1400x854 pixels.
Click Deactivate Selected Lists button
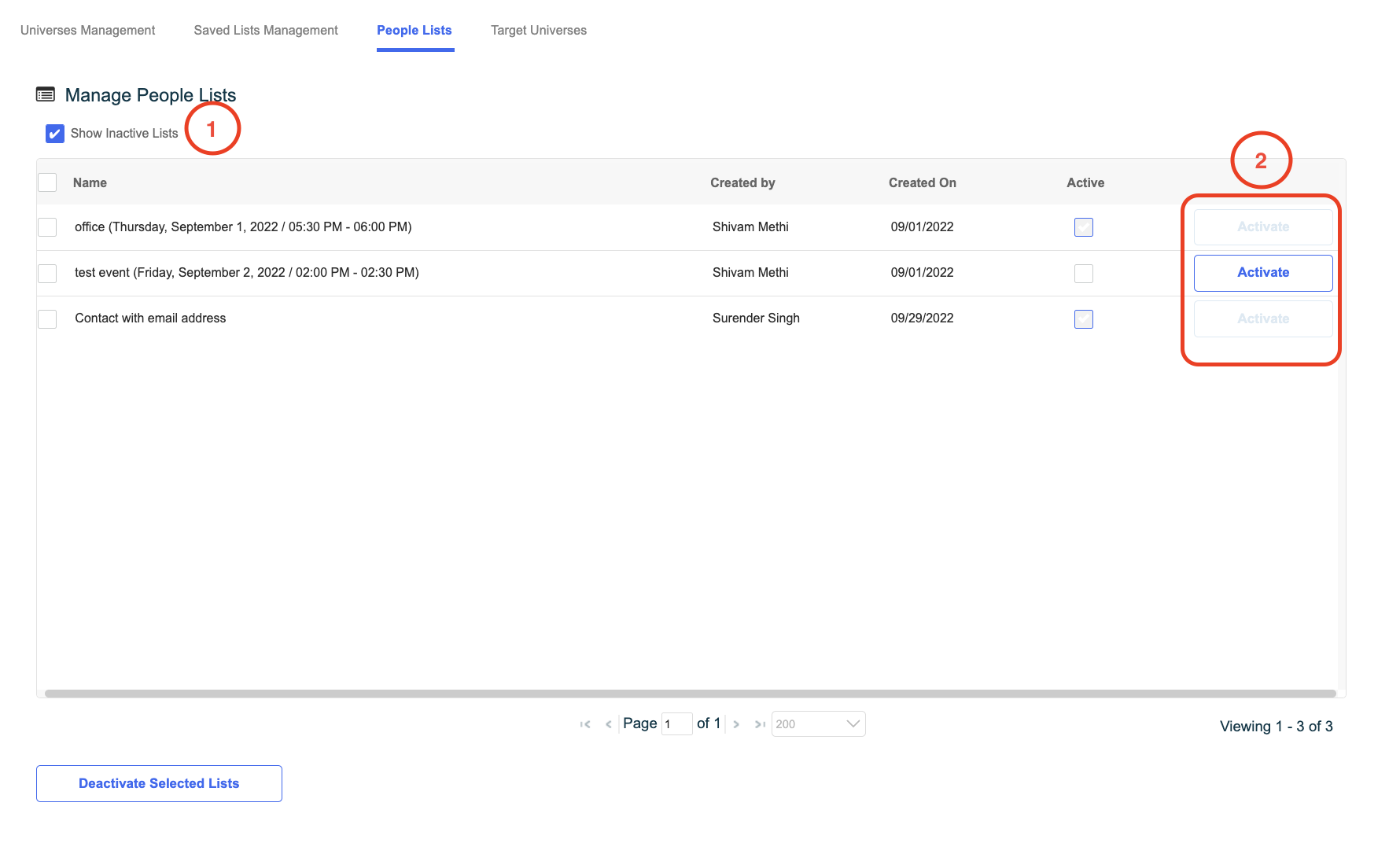tap(159, 783)
